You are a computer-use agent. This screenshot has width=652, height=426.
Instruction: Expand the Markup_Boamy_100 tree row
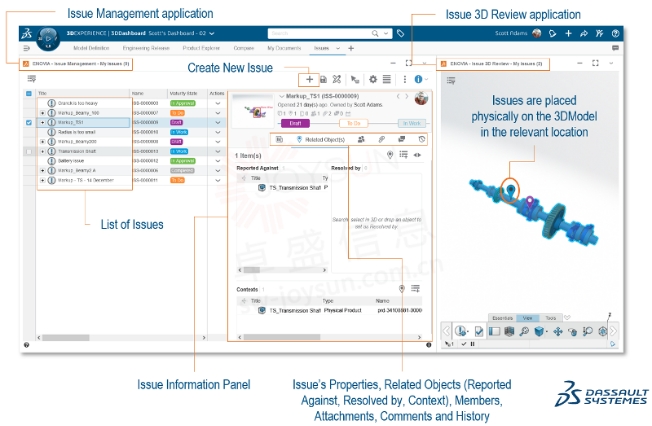tap(42, 113)
